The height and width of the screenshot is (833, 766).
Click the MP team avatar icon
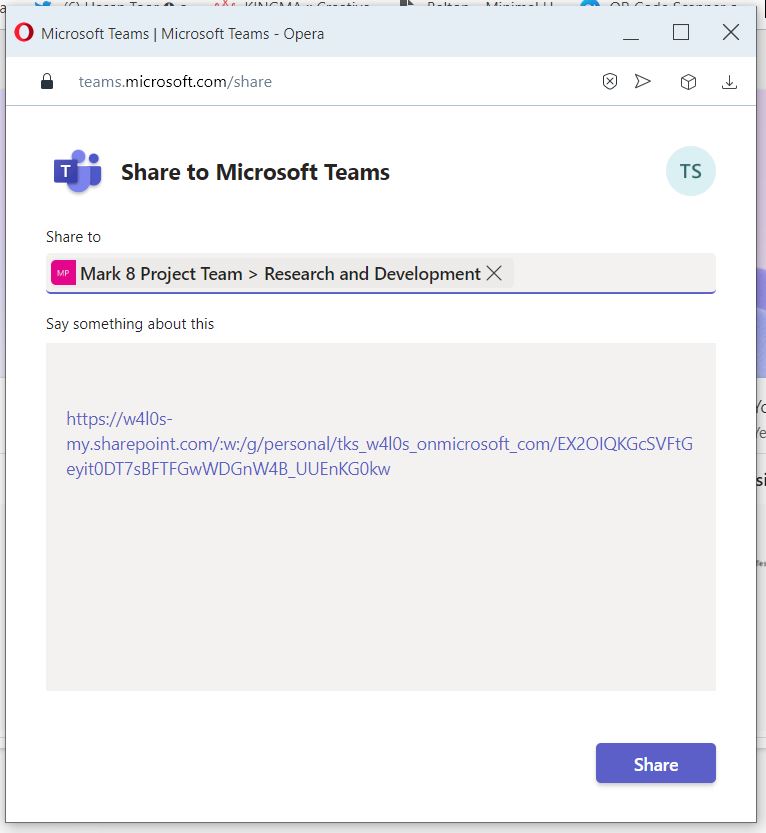click(63, 273)
